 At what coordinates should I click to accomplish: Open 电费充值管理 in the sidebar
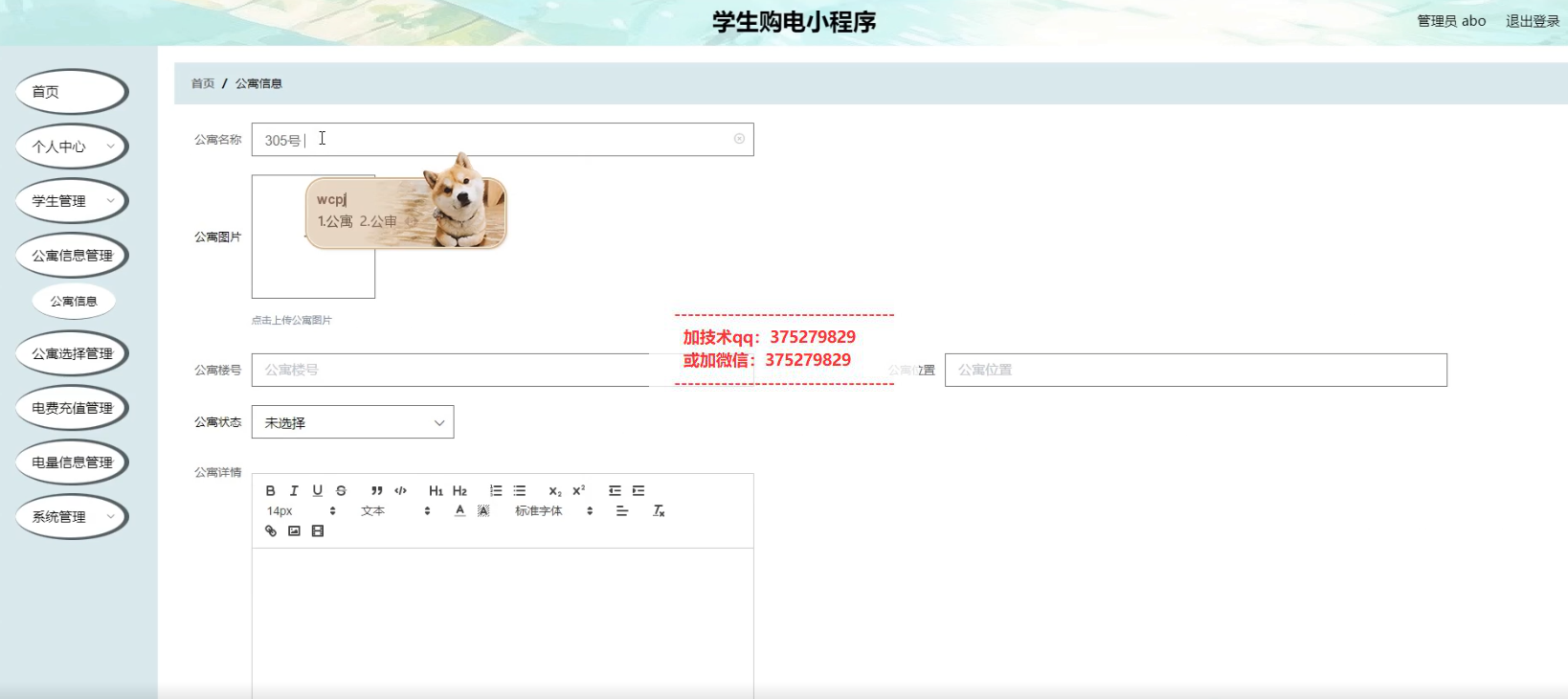(x=72, y=408)
